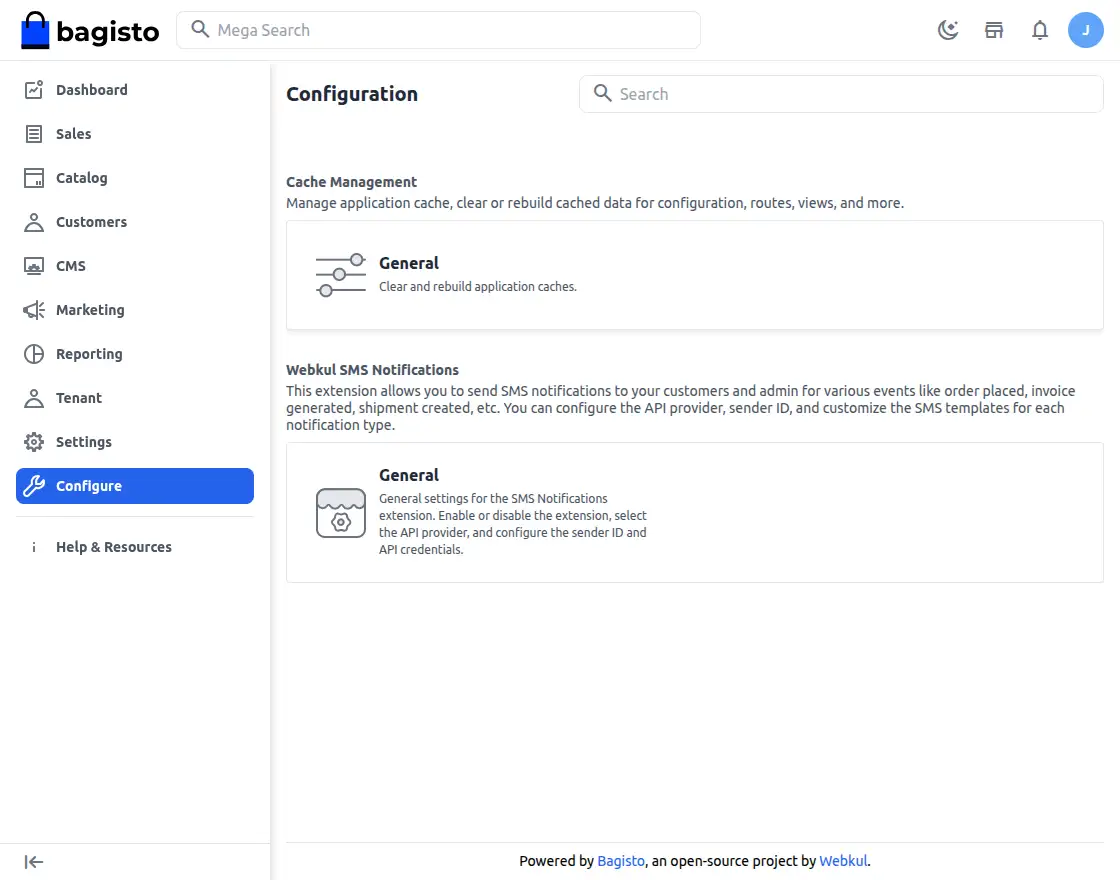Click the Settings gear icon
Image resolution: width=1120 pixels, height=880 pixels.
click(x=34, y=442)
